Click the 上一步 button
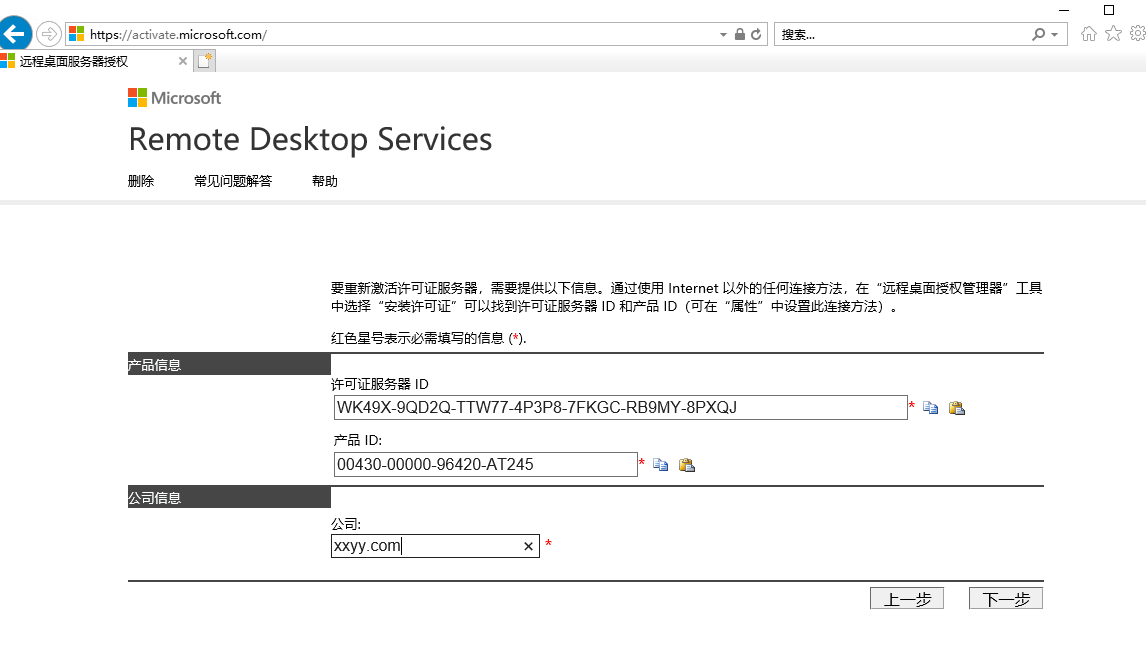The width and height of the screenshot is (1146, 648). (907, 598)
